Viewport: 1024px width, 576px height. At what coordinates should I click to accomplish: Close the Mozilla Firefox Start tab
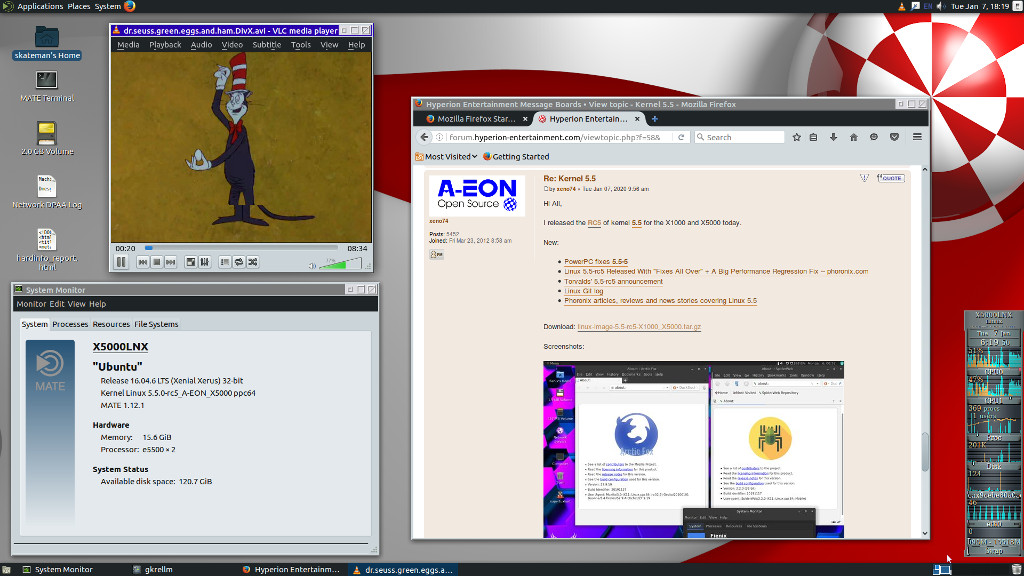[525, 119]
